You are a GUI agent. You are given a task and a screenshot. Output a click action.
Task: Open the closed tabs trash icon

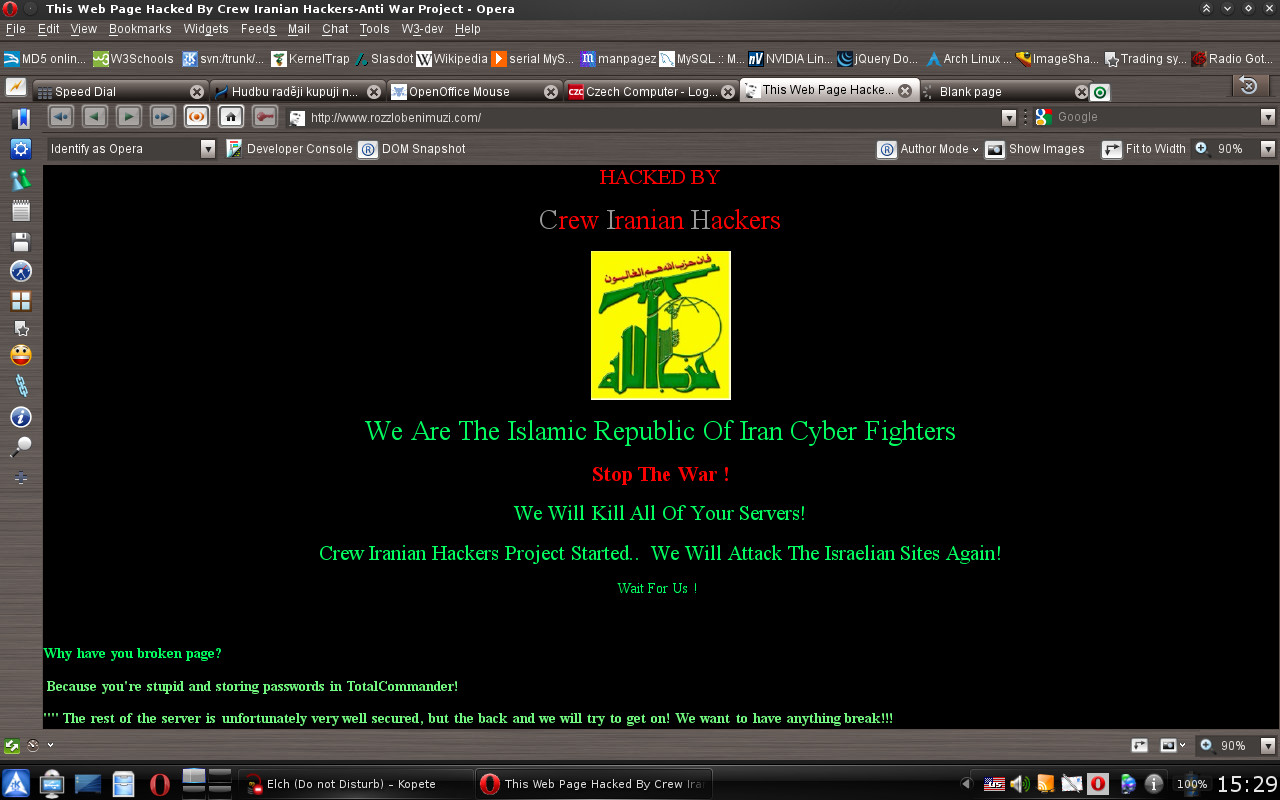point(1248,86)
